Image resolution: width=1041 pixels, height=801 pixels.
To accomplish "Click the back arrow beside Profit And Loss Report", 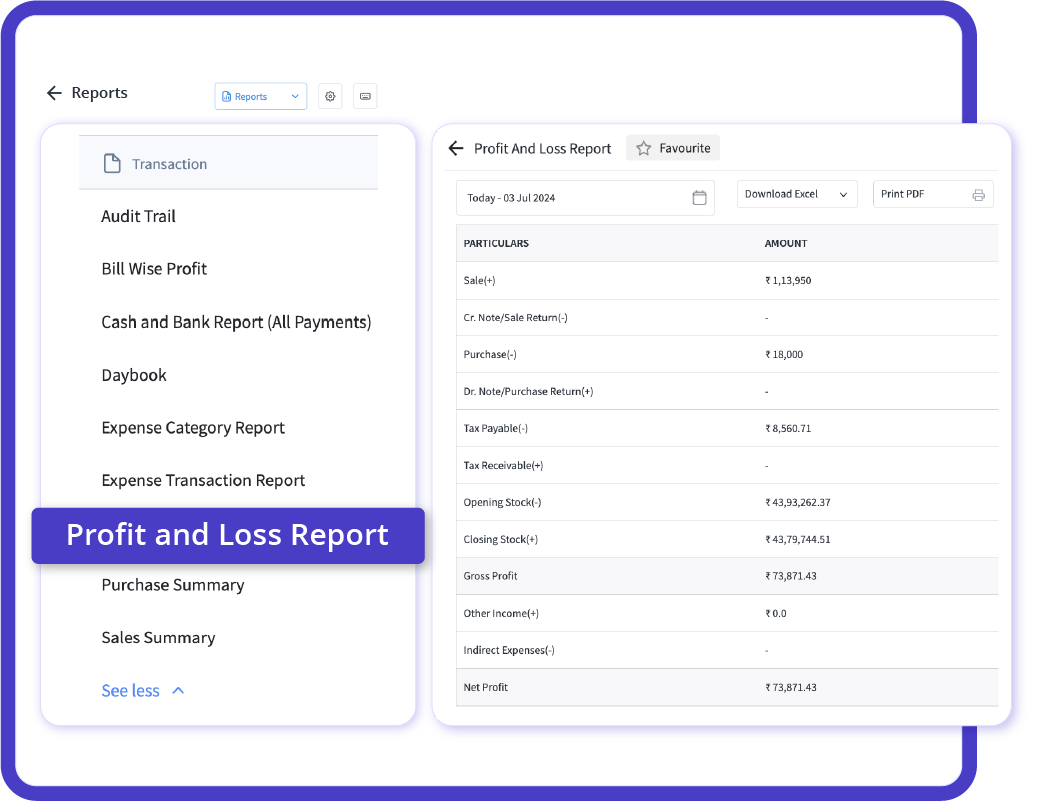I will [455, 148].
